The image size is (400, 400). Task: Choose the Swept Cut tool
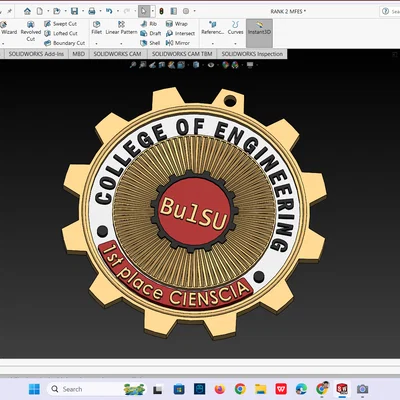point(60,24)
